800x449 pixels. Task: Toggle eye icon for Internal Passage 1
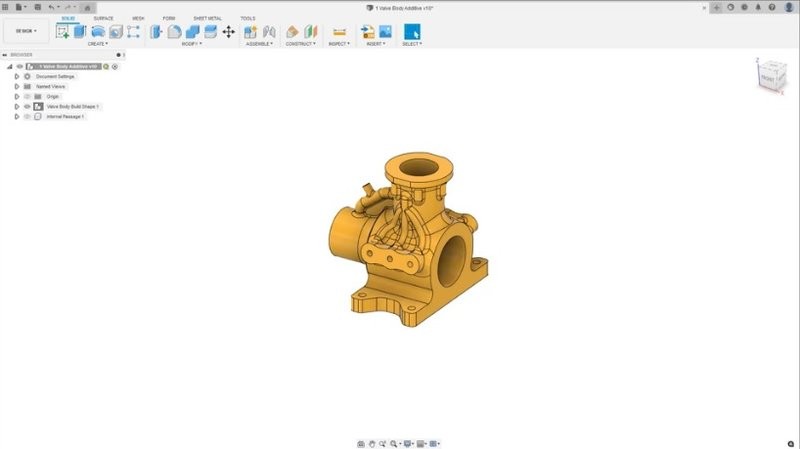27,116
